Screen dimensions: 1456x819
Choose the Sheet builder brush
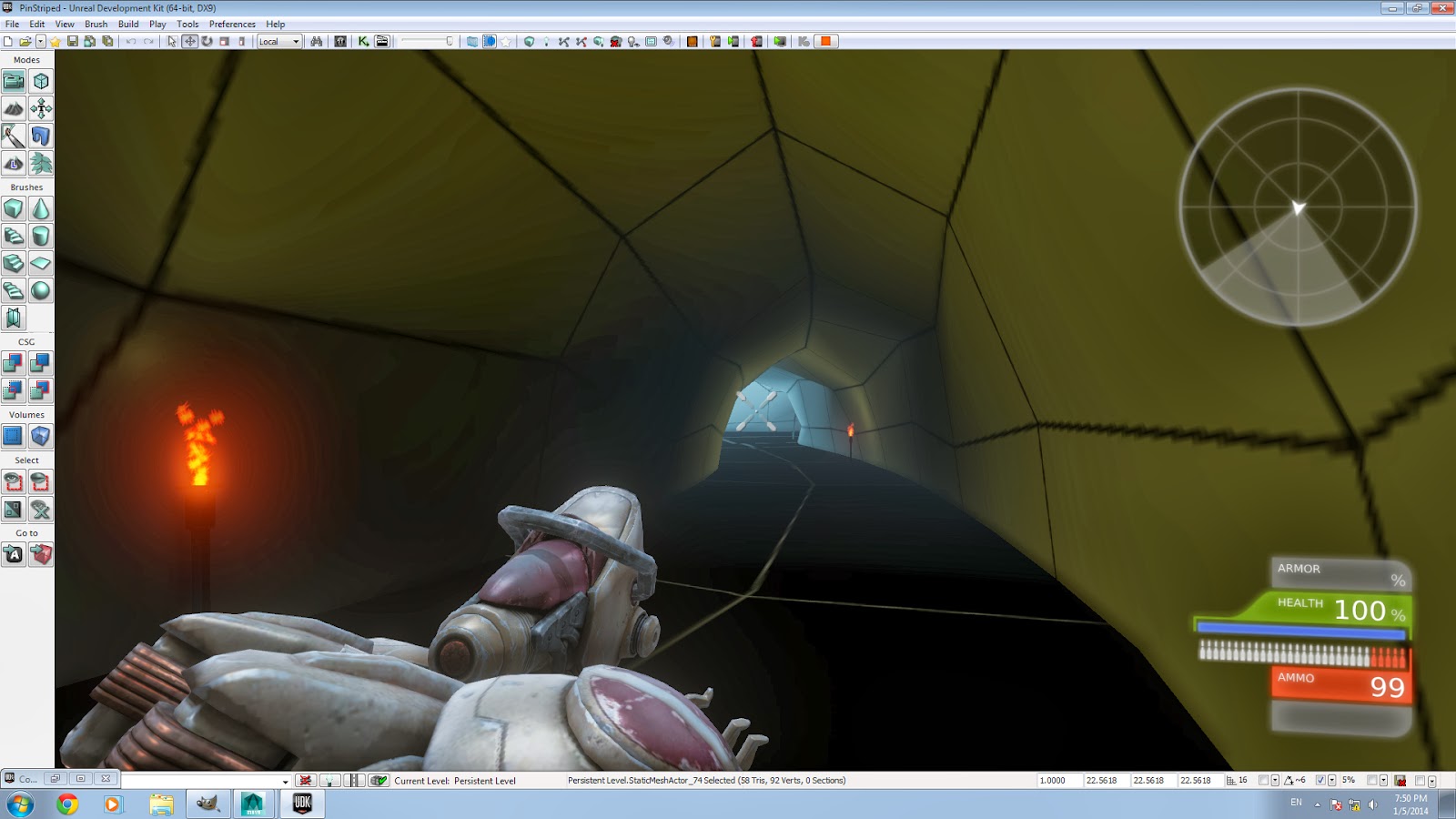(41, 263)
